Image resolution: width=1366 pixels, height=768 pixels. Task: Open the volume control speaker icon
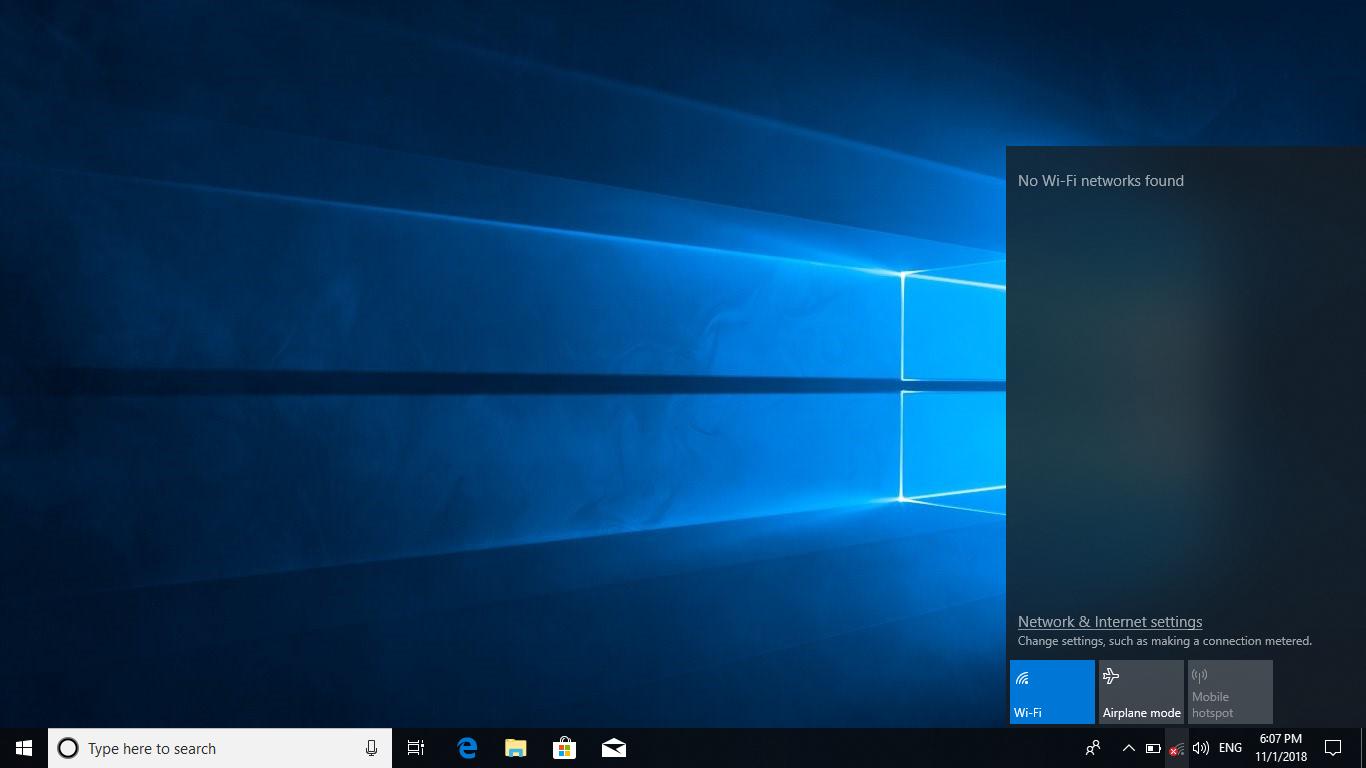1201,748
